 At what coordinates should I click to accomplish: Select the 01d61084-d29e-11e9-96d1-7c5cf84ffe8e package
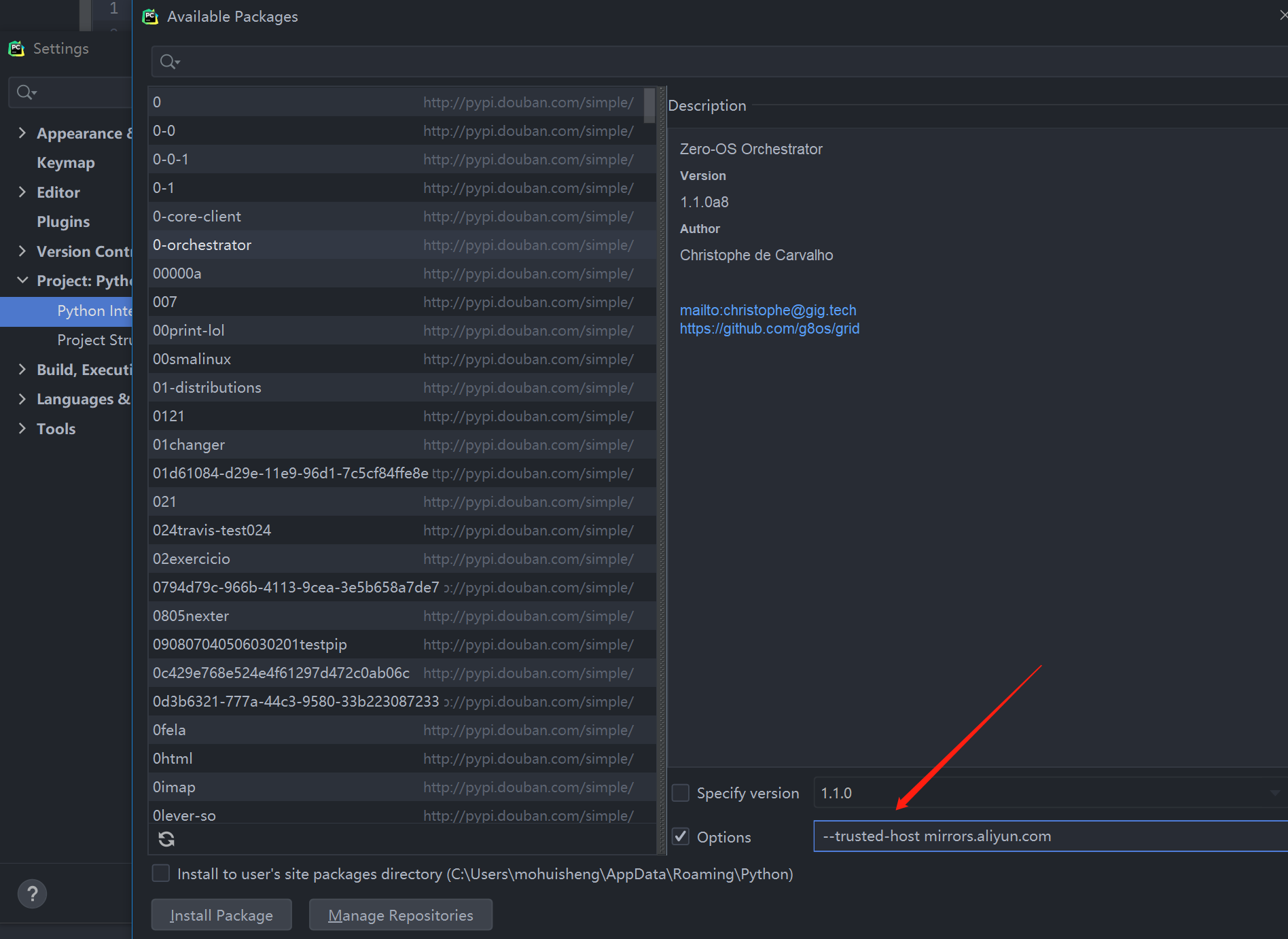pos(402,473)
